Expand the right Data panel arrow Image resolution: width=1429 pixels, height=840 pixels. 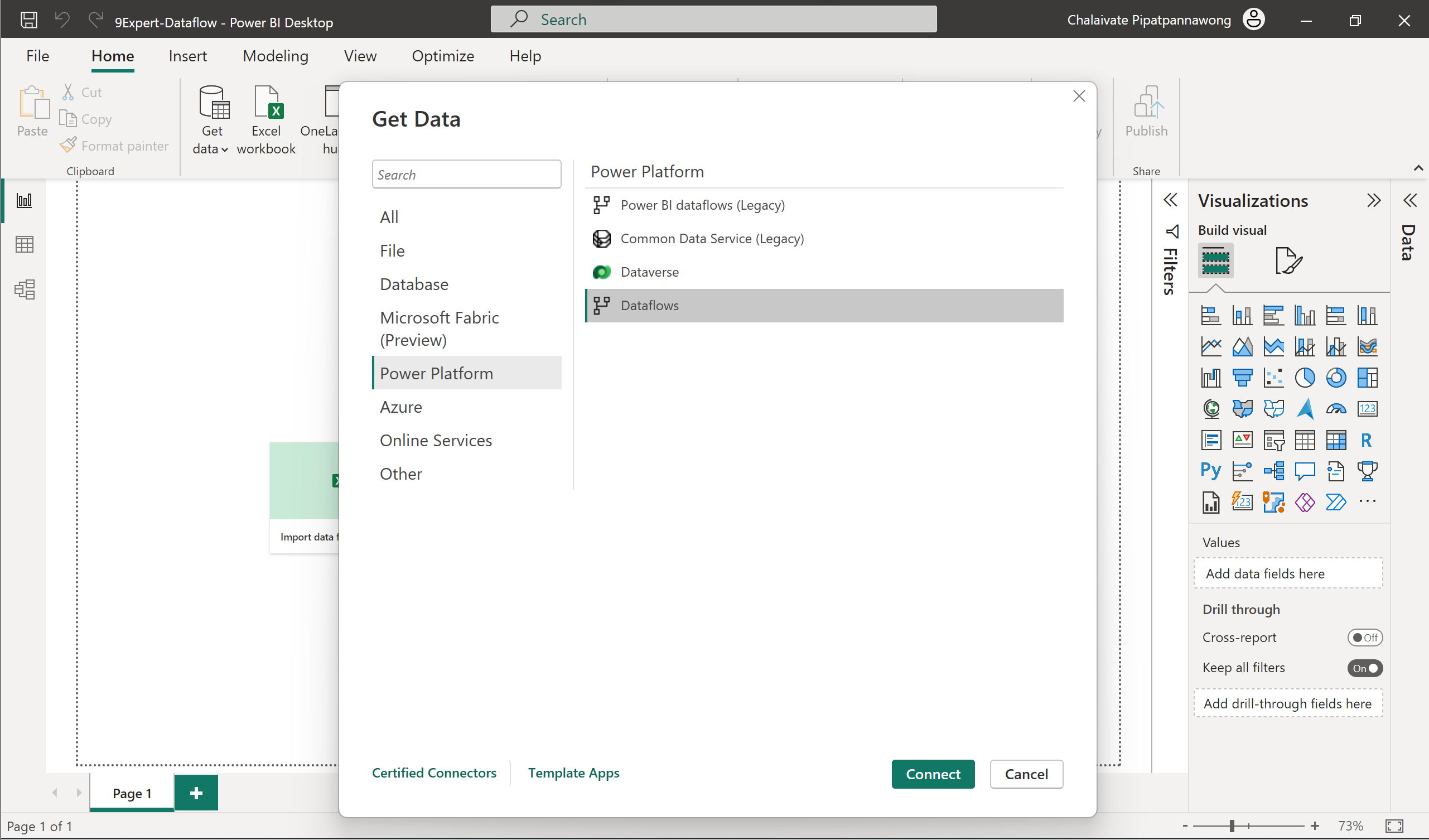point(1410,199)
